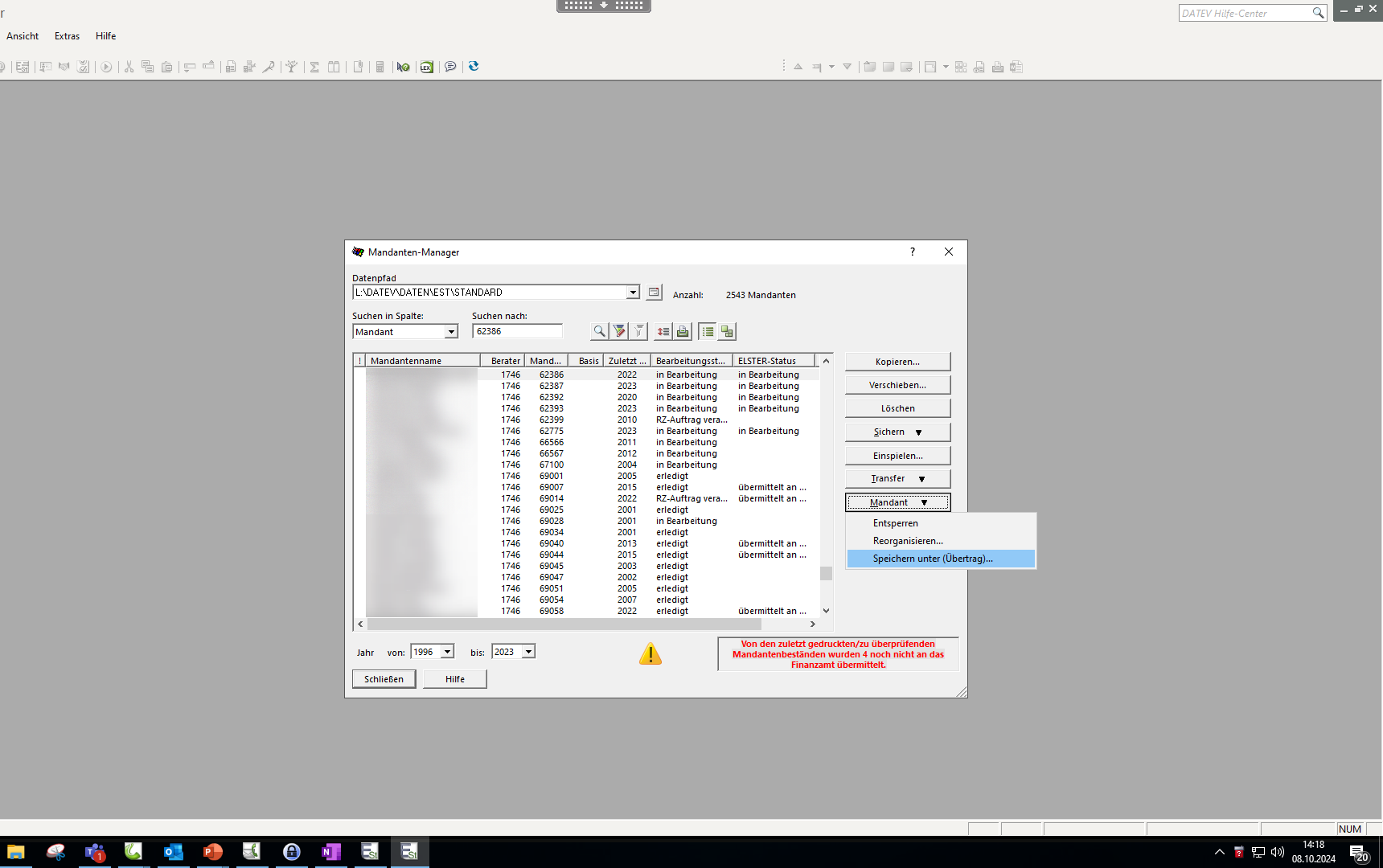Click the browse icon beside Datenpfad
The height and width of the screenshot is (868, 1383).
coord(655,293)
